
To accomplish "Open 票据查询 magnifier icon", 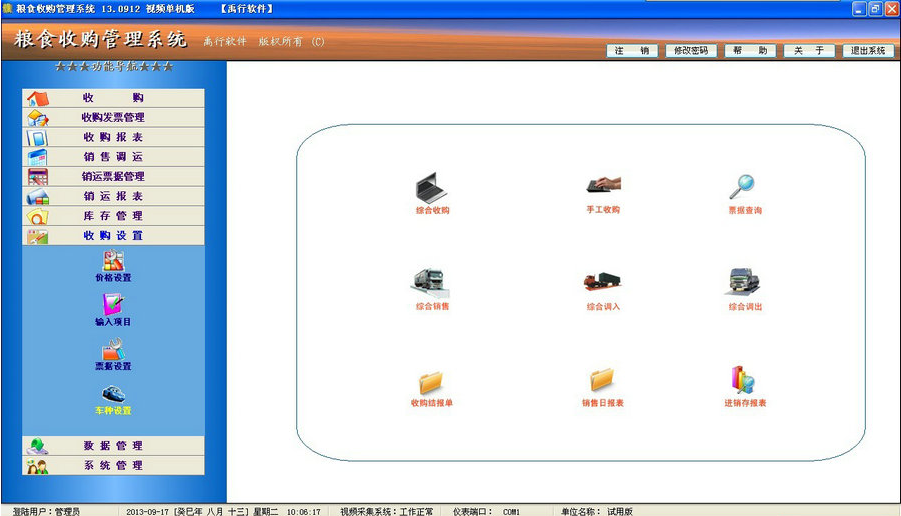I will click(742, 187).
